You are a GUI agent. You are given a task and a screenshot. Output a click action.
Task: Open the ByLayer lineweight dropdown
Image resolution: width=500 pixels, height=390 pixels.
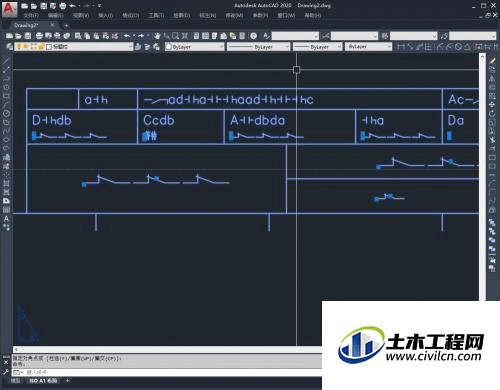(318, 47)
